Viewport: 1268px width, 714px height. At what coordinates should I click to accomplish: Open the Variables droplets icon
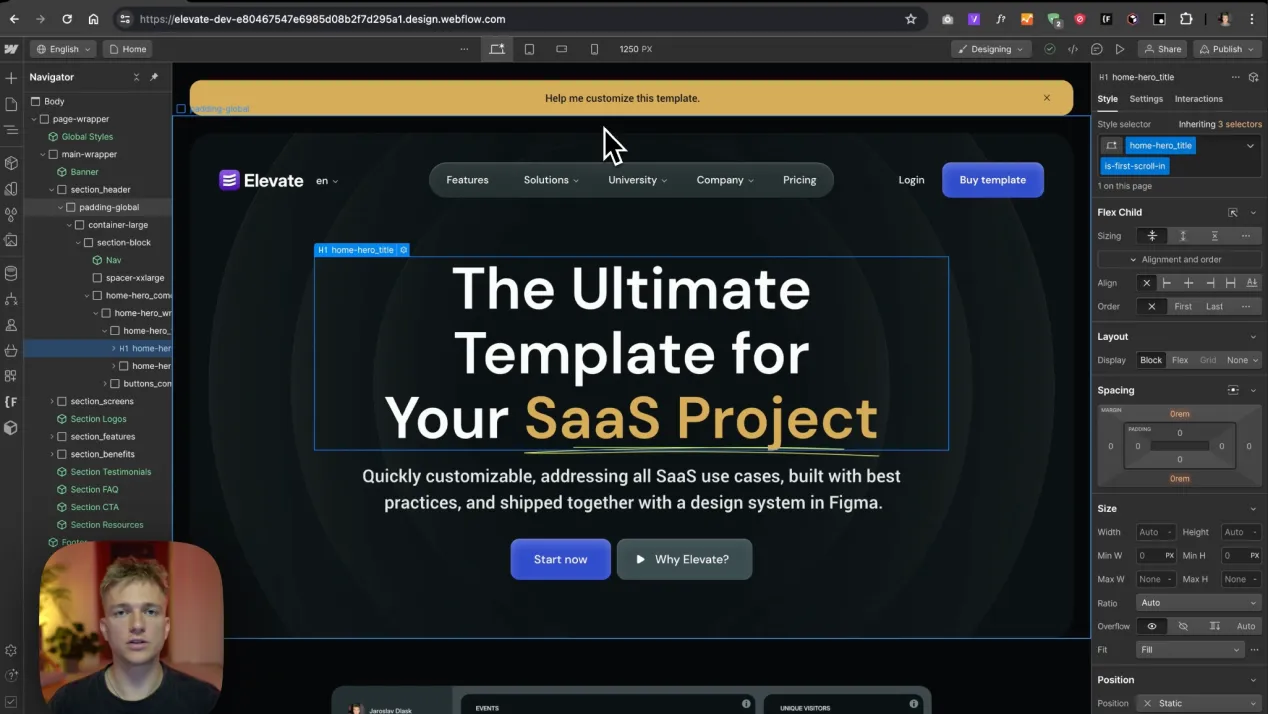tap(11, 214)
